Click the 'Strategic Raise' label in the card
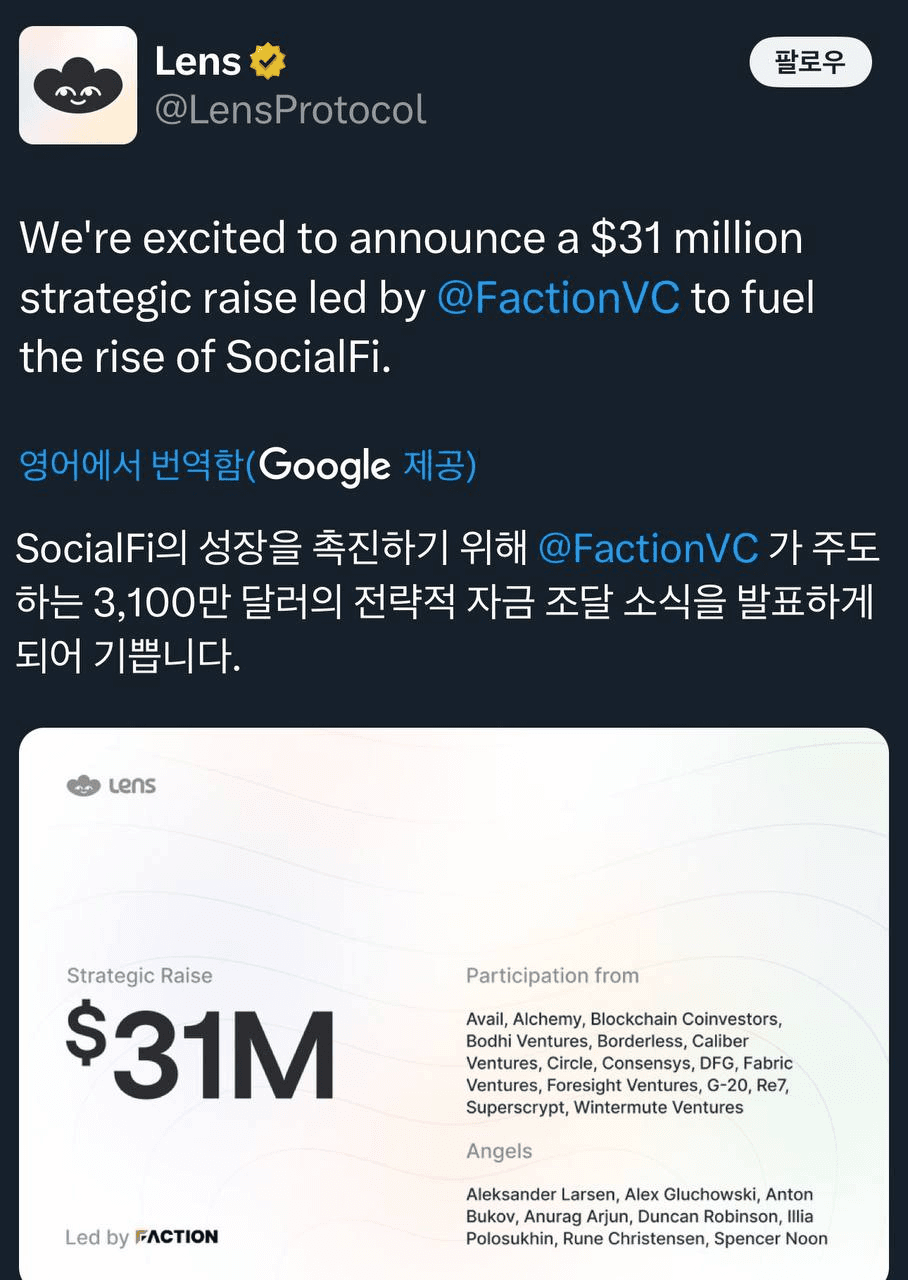Screen dimensions: 908x1280 tap(139, 976)
